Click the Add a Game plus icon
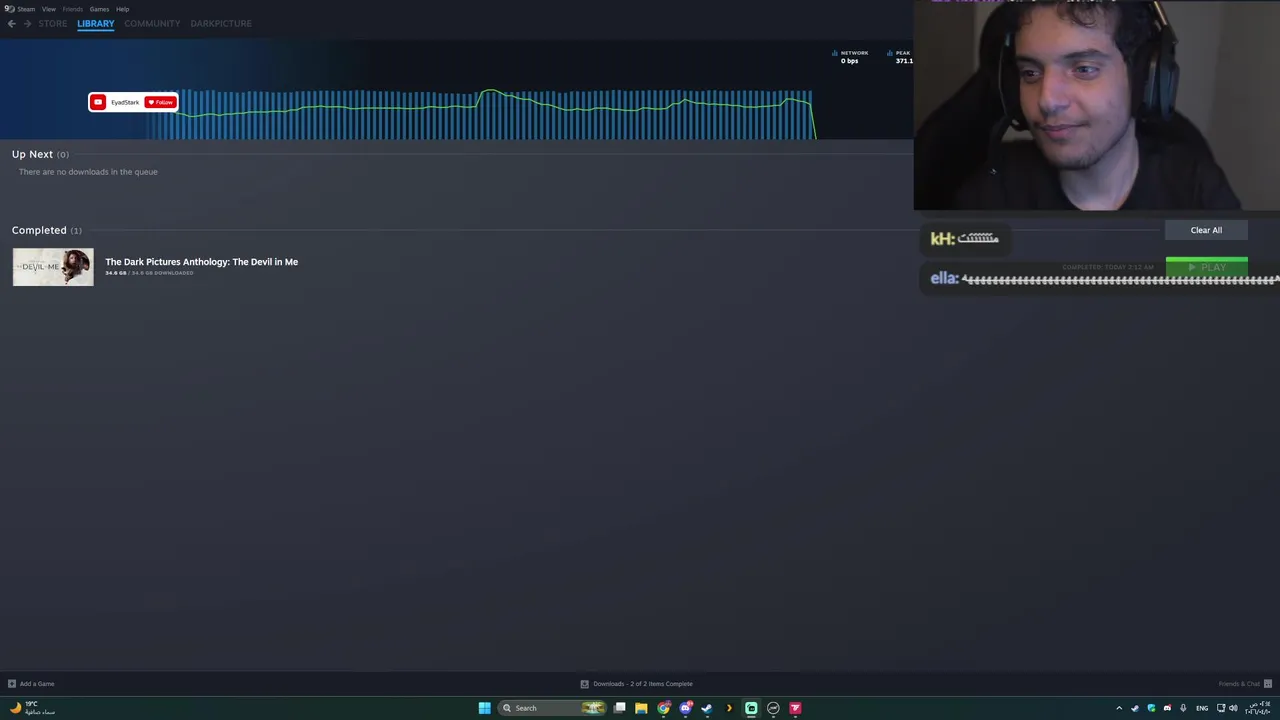 12,684
